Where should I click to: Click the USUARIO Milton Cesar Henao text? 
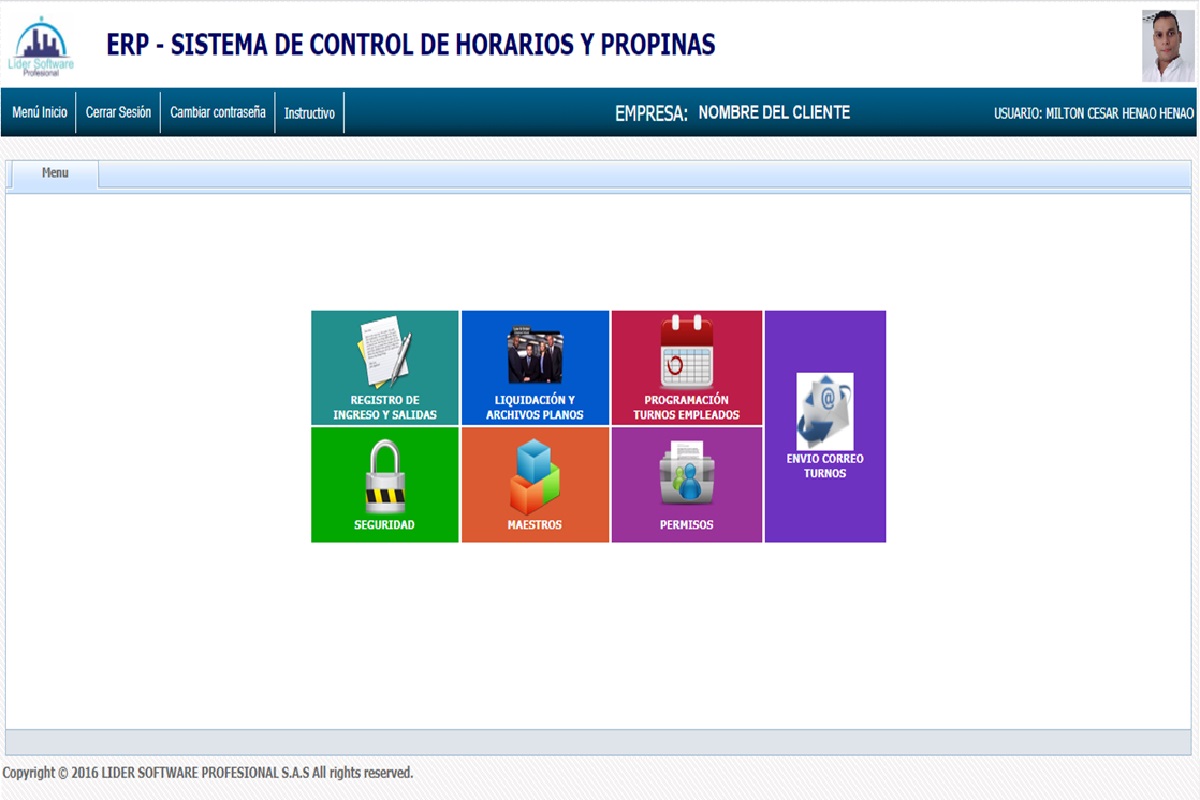[1094, 114]
